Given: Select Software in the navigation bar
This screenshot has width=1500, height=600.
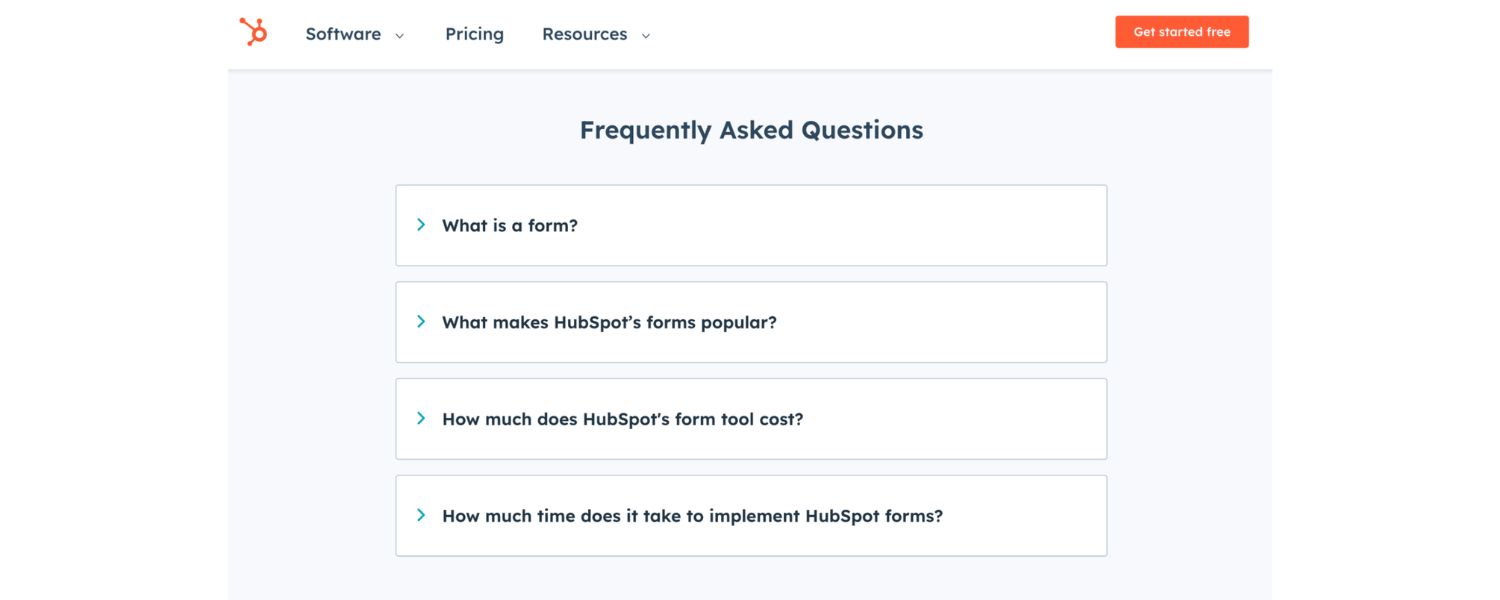Looking at the screenshot, I should [x=343, y=33].
